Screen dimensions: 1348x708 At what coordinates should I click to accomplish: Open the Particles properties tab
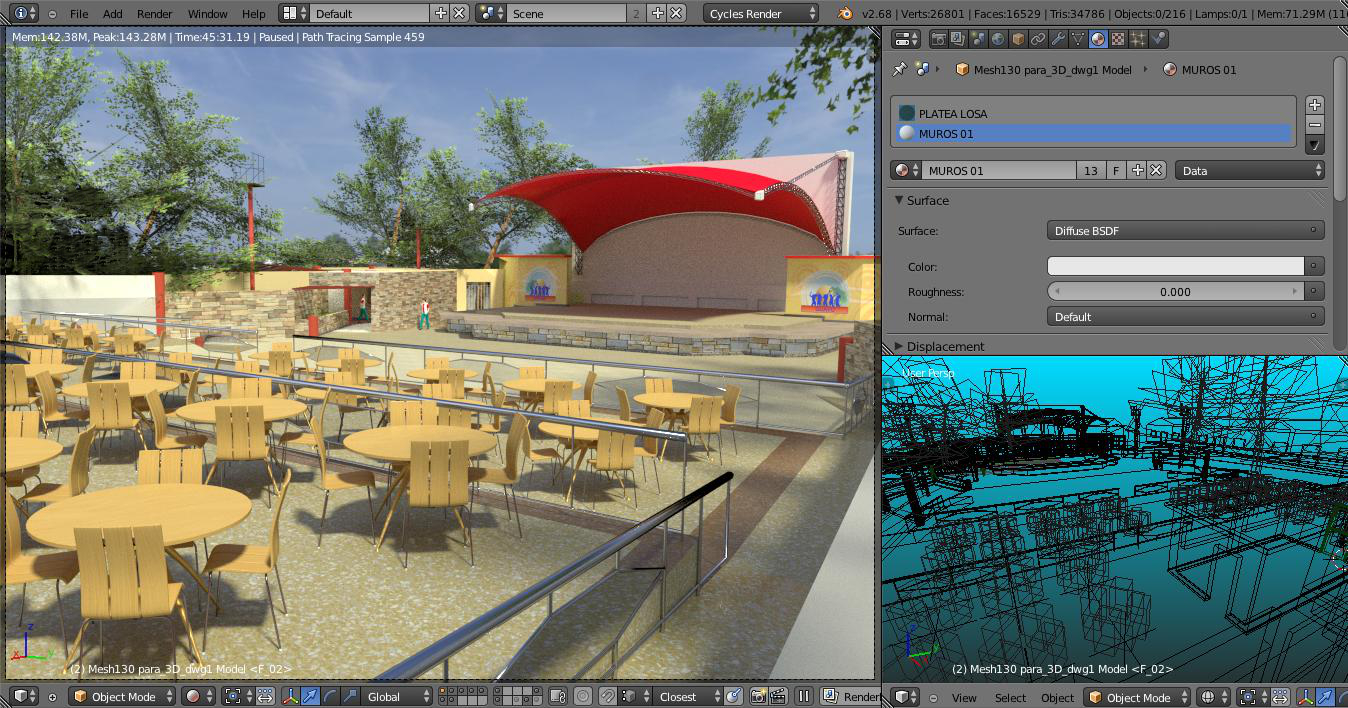tap(1138, 39)
